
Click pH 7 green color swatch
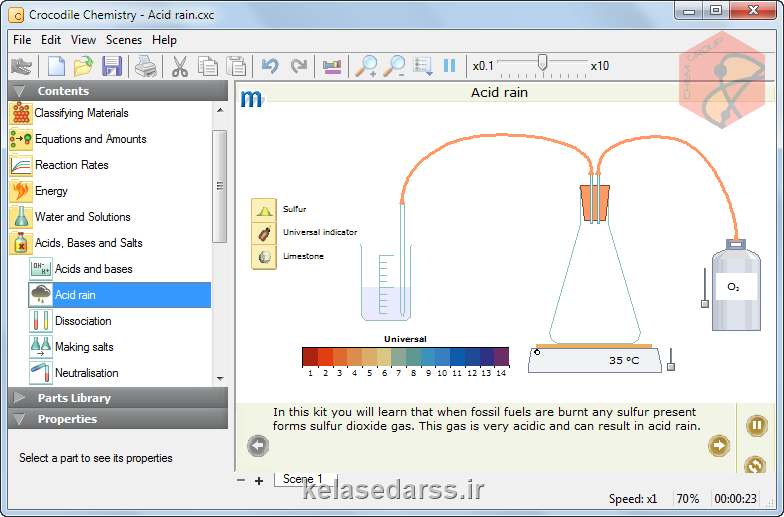(398, 357)
